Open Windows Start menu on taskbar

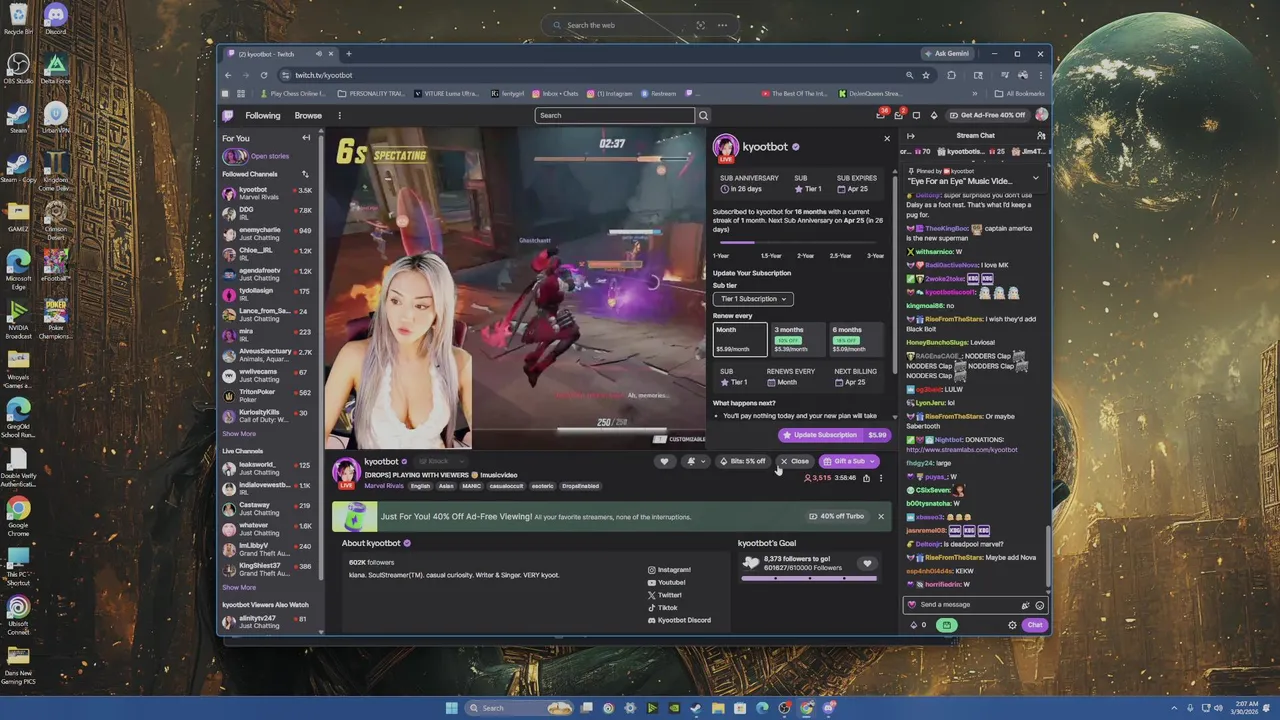coord(452,708)
